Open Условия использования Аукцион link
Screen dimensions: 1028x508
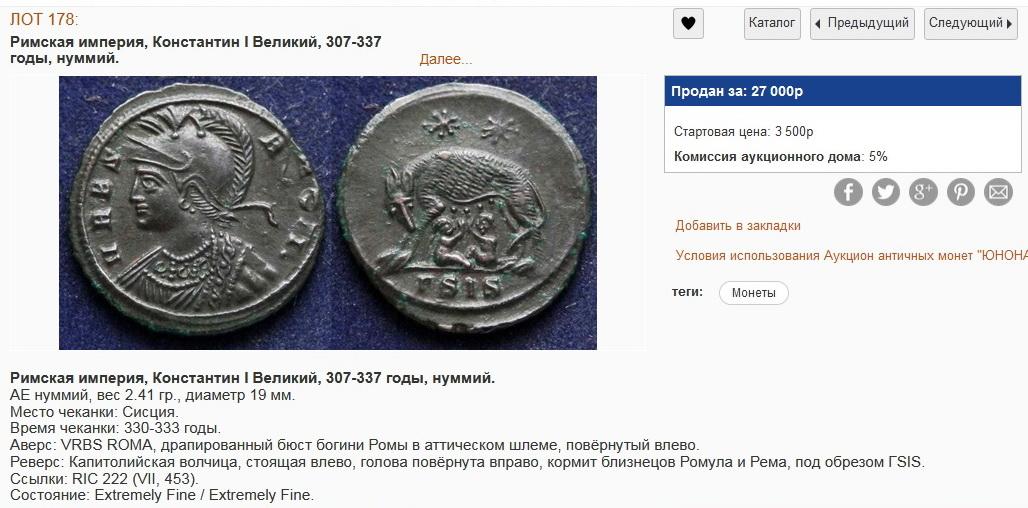[x=851, y=256]
